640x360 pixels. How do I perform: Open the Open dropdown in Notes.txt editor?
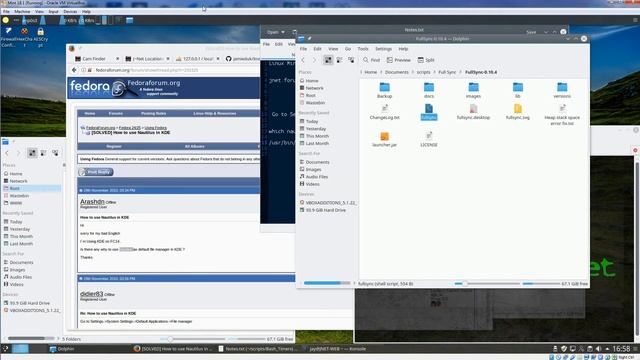(276, 32)
